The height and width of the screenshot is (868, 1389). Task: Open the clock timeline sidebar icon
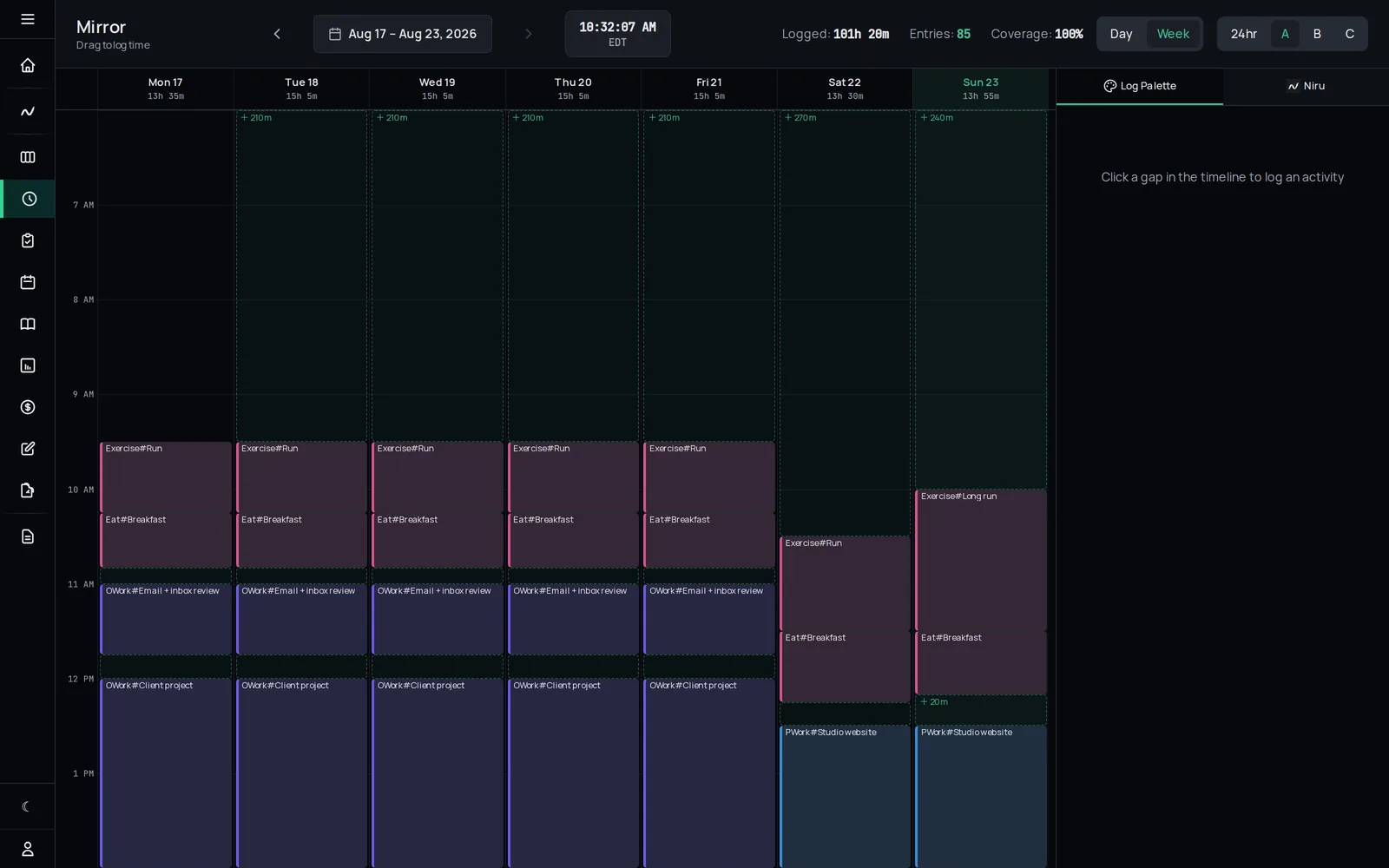coord(28,199)
